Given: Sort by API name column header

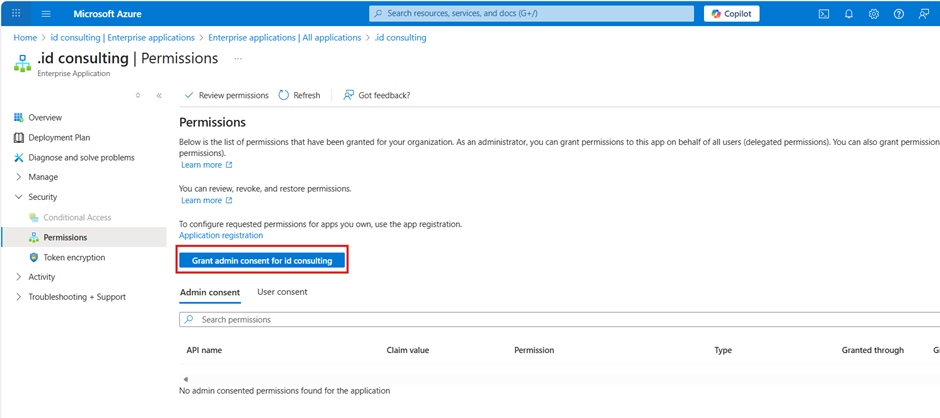Looking at the screenshot, I should 204,350.
